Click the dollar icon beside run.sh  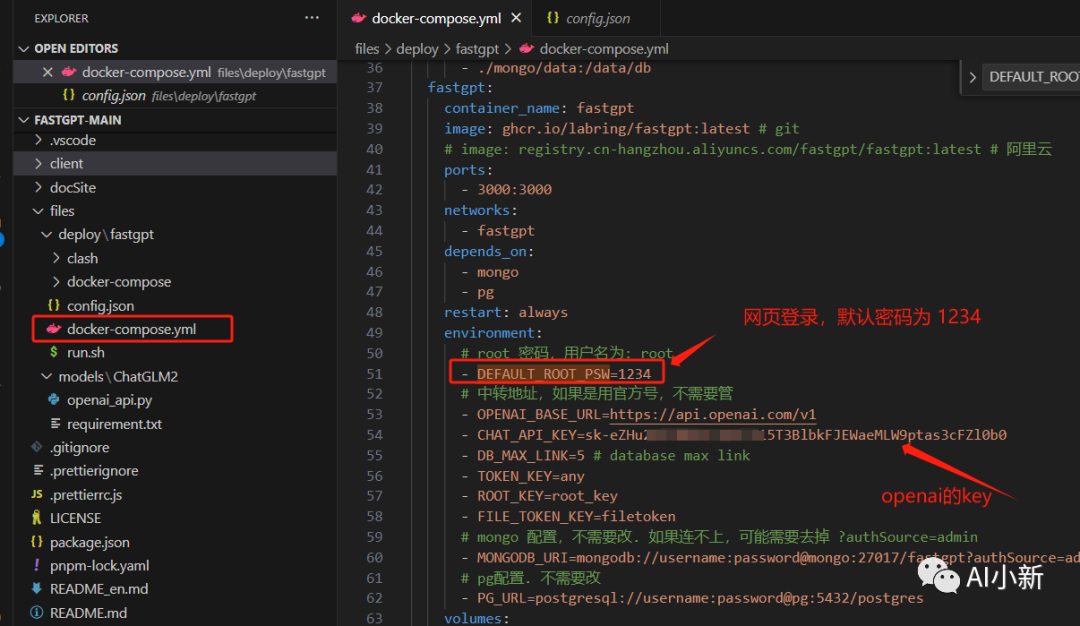pyautogui.click(x=54, y=352)
